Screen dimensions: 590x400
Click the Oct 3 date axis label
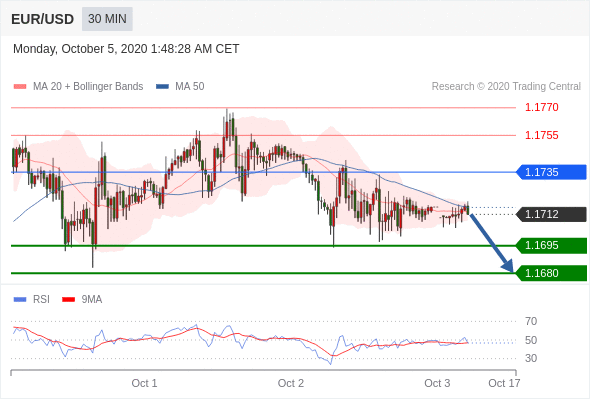(x=437, y=383)
